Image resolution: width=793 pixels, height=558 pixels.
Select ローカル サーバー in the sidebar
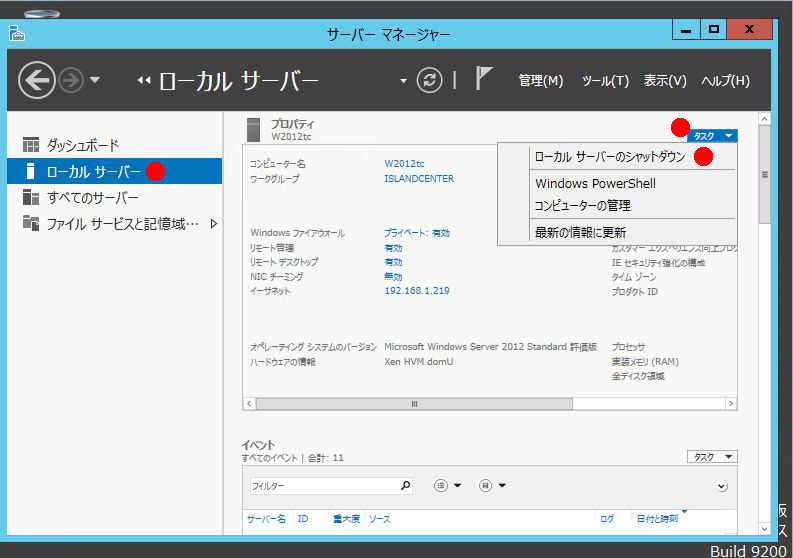click(x=115, y=171)
